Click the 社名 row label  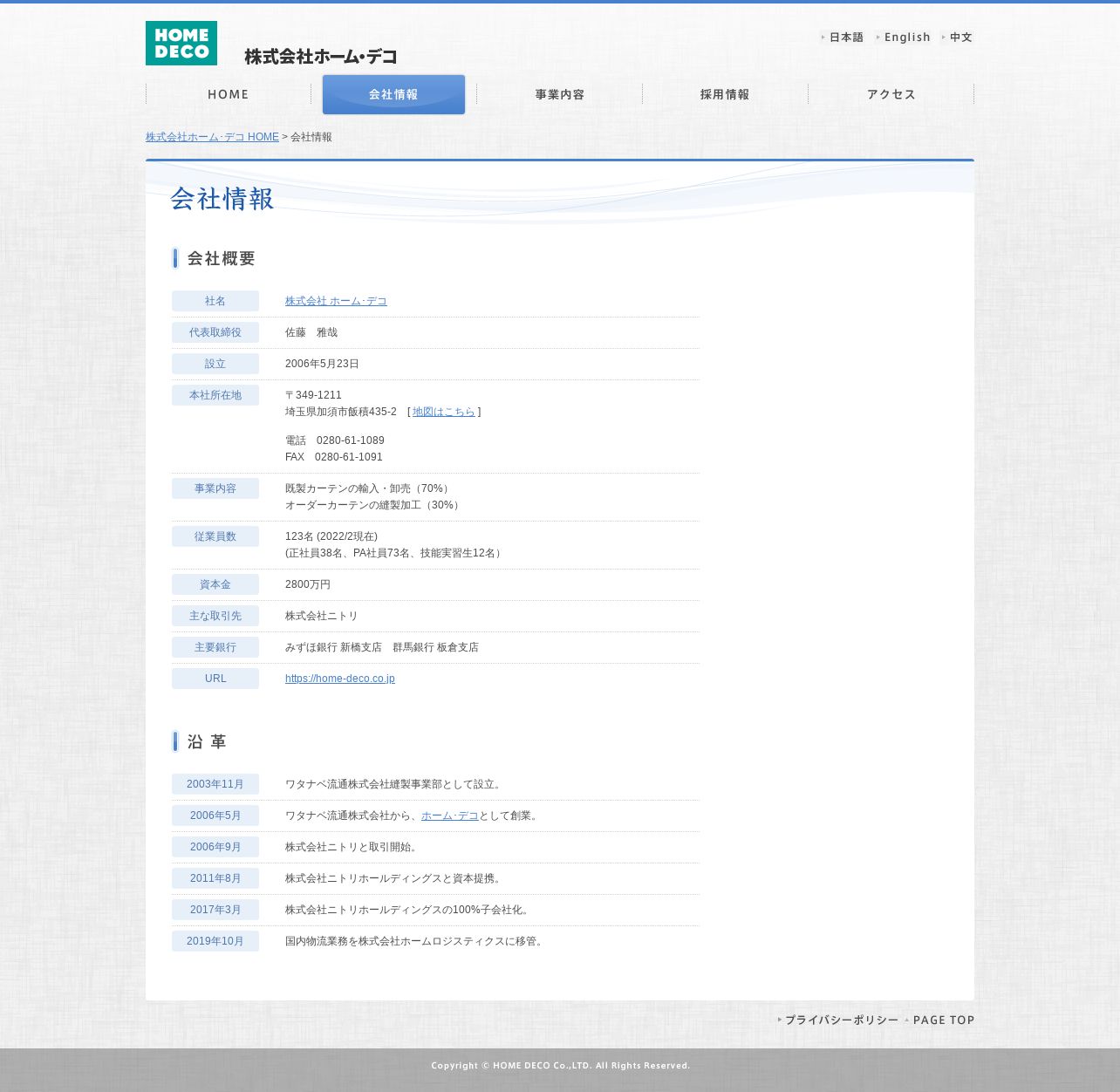tap(215, 301)
